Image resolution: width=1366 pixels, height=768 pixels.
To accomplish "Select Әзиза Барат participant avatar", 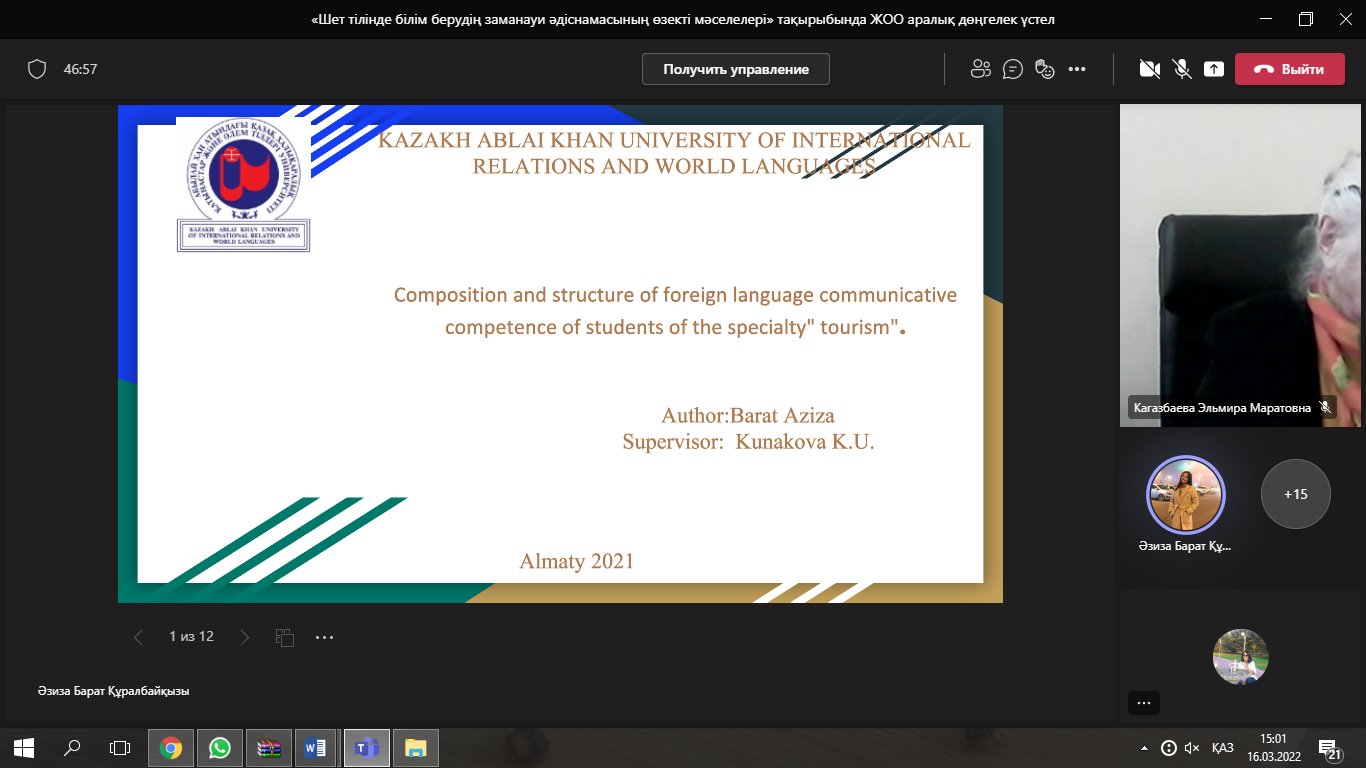I will click(1185, 495).
